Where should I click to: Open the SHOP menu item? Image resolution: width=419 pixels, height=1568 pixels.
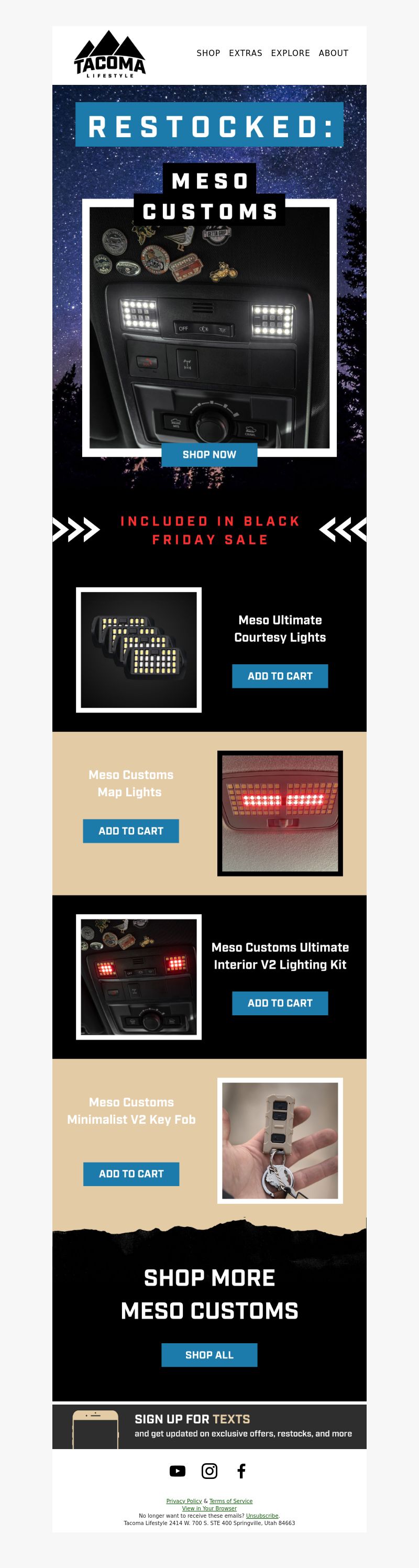click(208, 53)
